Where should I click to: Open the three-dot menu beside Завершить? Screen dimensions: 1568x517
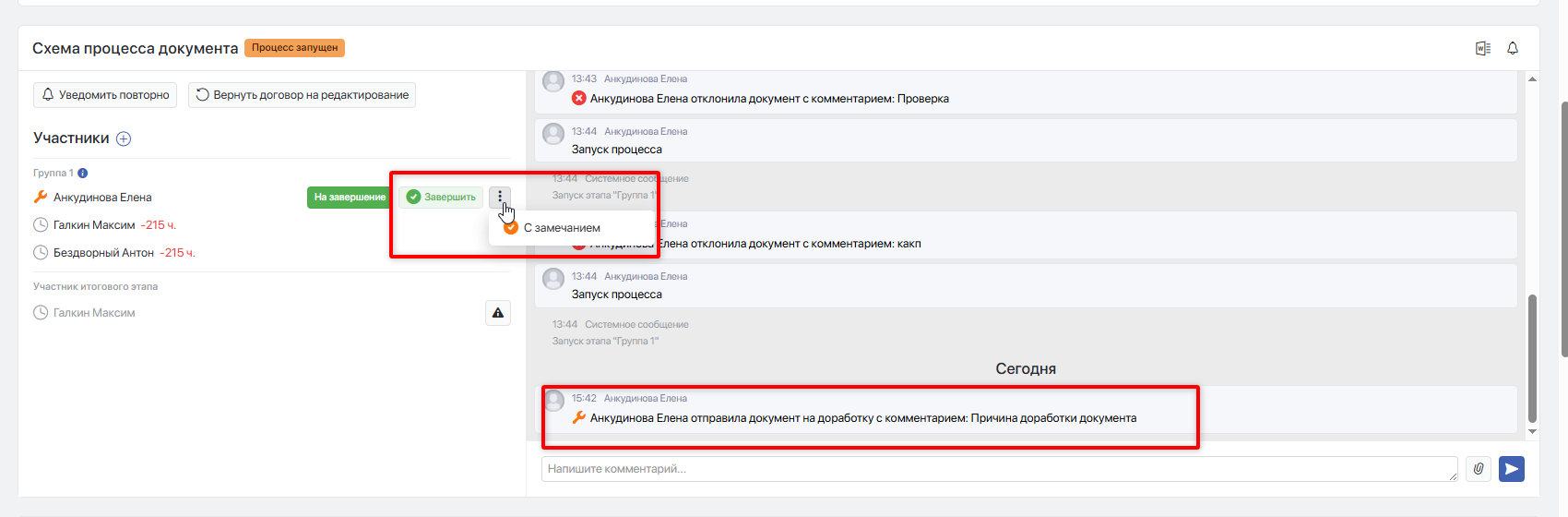(500, 197)
